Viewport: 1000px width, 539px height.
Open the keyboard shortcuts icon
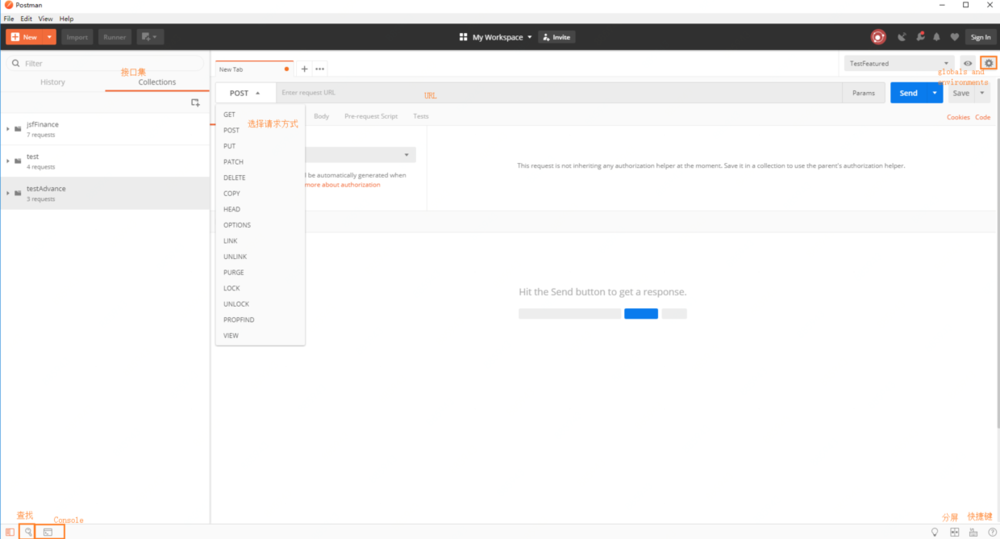pos(973,532)
